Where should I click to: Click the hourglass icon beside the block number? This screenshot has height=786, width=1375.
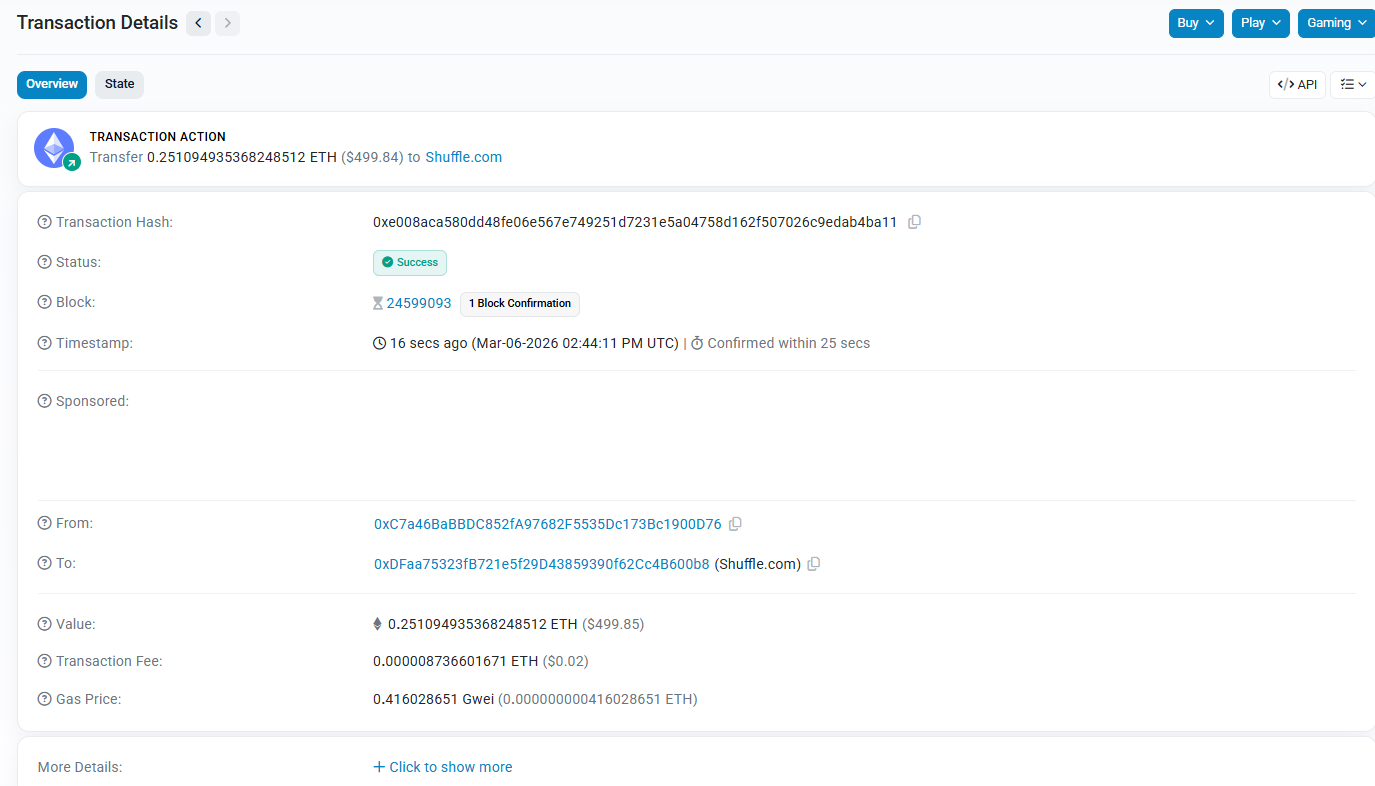coord(377,302)
